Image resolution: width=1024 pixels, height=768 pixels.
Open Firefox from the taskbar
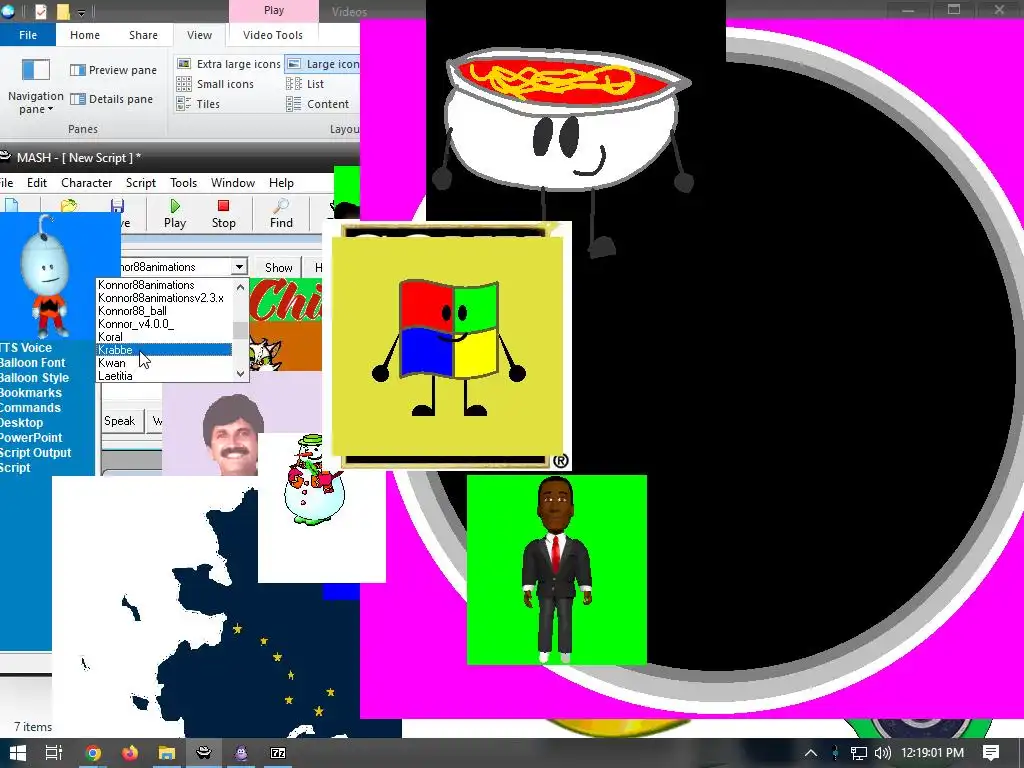point(130,753)
